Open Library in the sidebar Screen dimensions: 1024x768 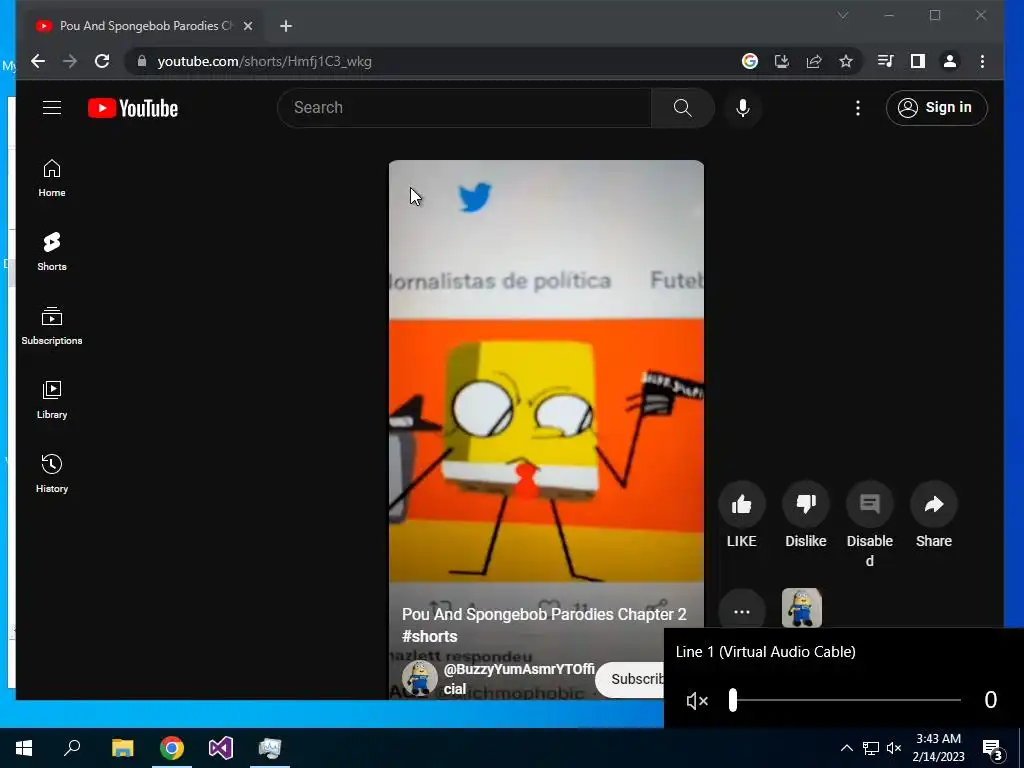52,399
